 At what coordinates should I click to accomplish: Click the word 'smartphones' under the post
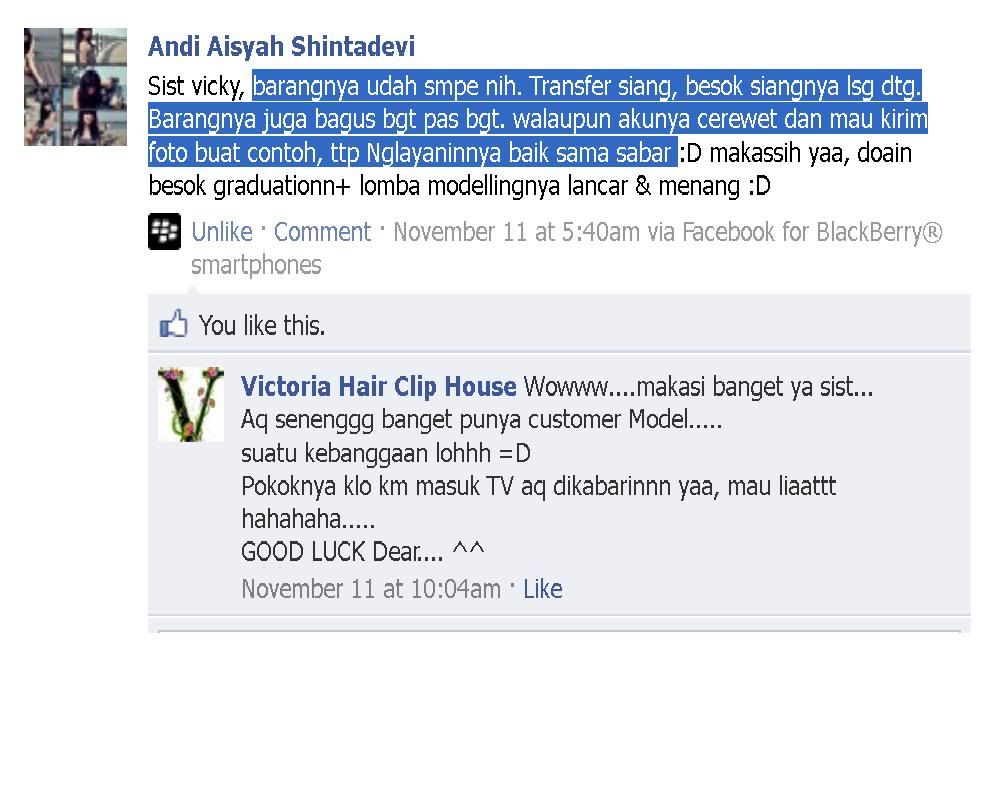256,265
